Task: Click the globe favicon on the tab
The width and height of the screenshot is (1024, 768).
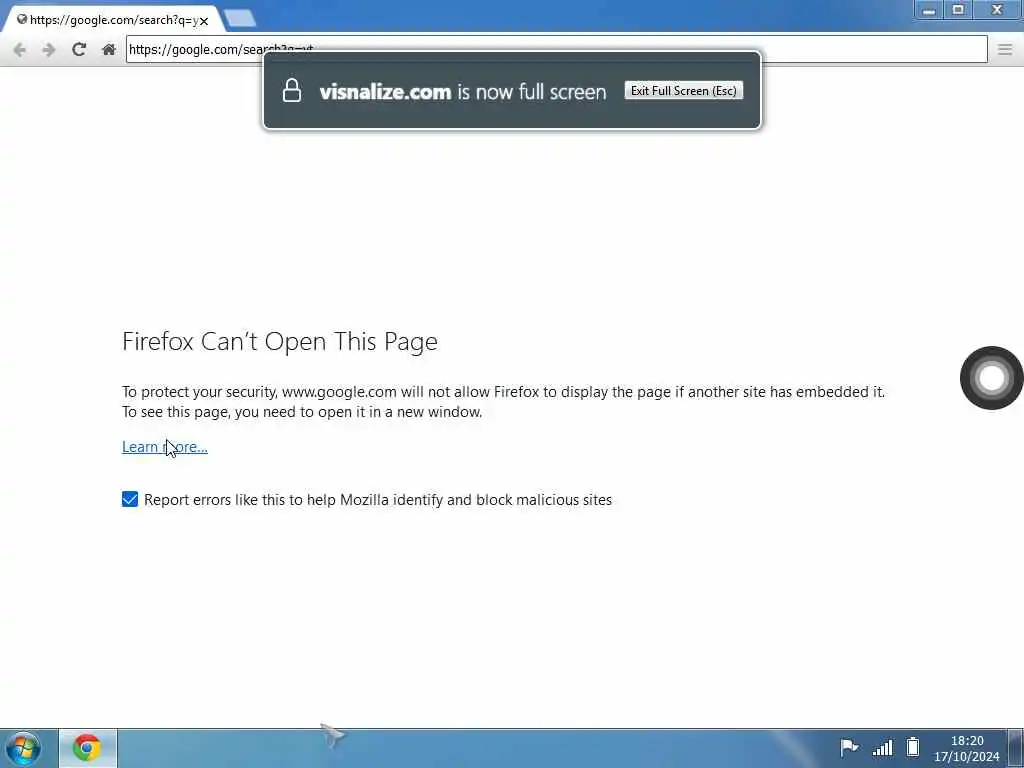Action: tap(22, 20)
